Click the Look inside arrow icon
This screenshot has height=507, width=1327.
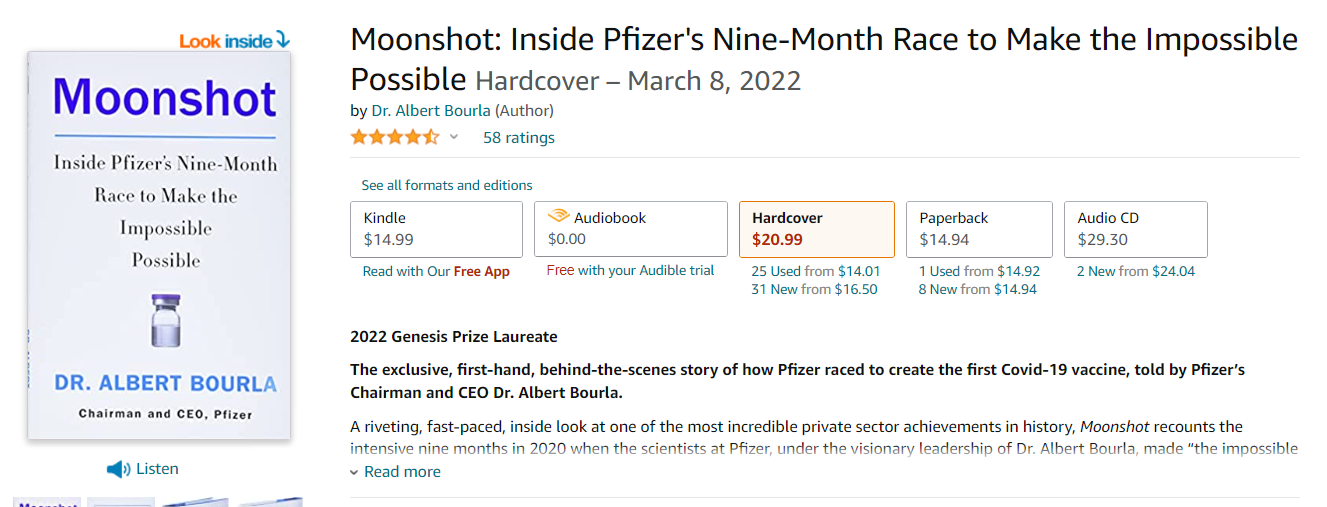coord(282,40)
